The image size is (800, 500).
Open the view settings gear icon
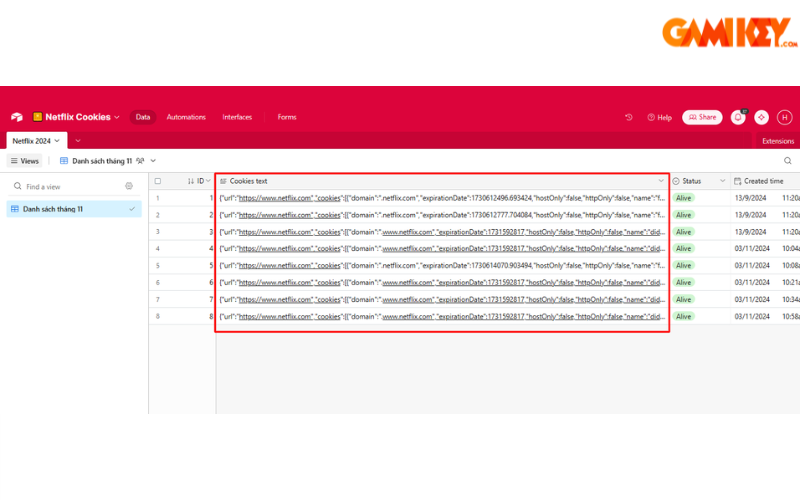[129, 186]
